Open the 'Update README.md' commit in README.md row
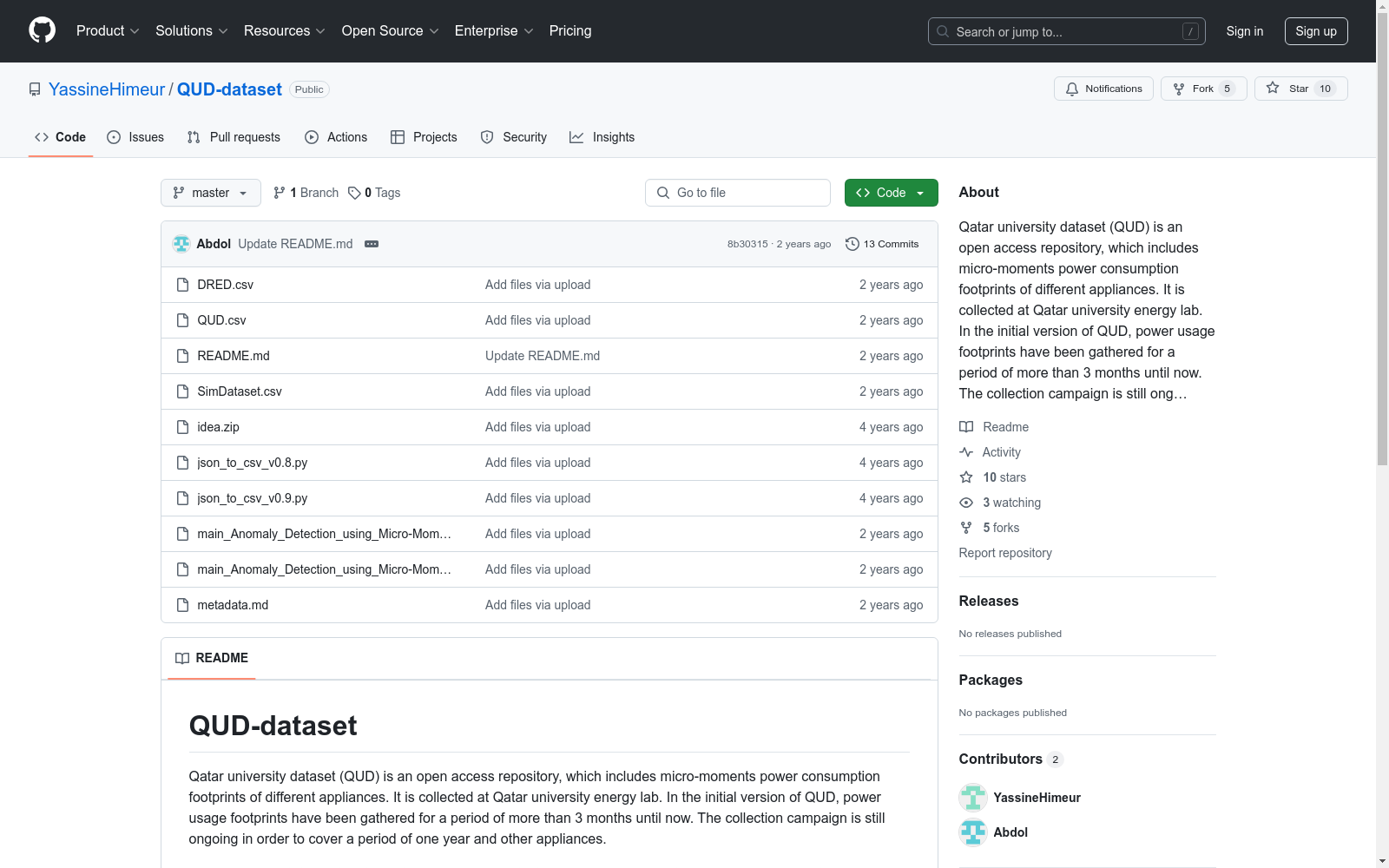 [x=543, y=356]
